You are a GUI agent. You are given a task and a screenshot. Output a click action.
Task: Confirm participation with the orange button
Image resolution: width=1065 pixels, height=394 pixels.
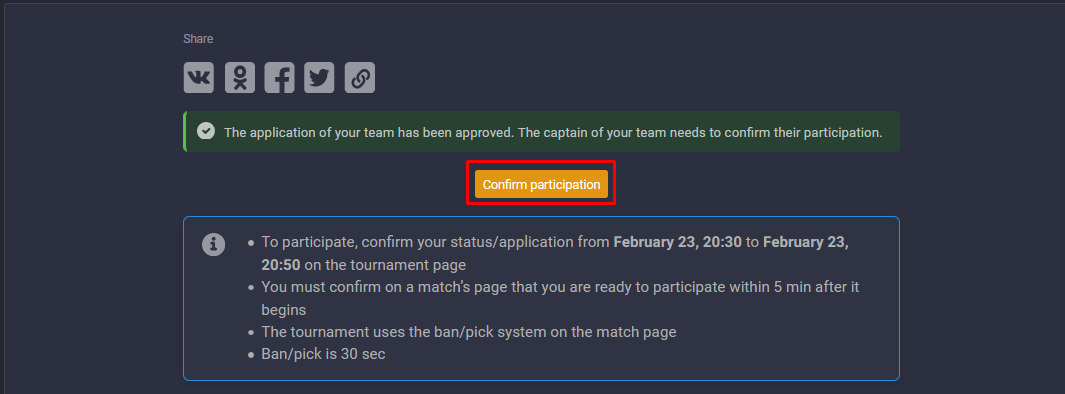[541, 184]
